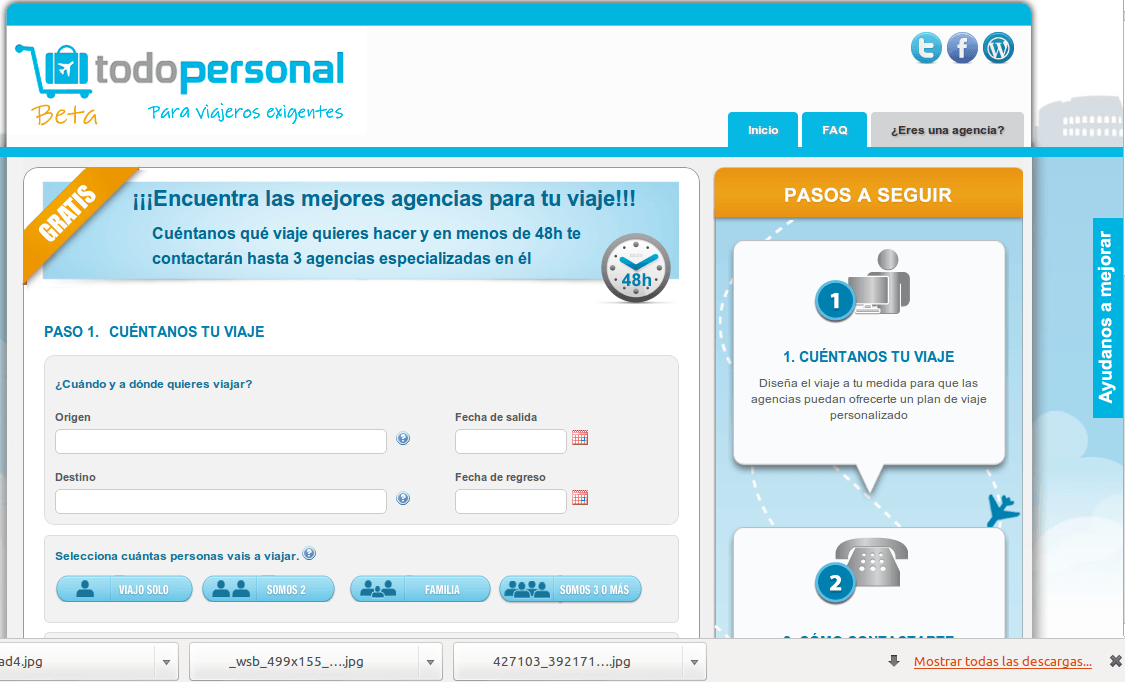
Task: Open the FAQ tab
Action: point(835,130)
